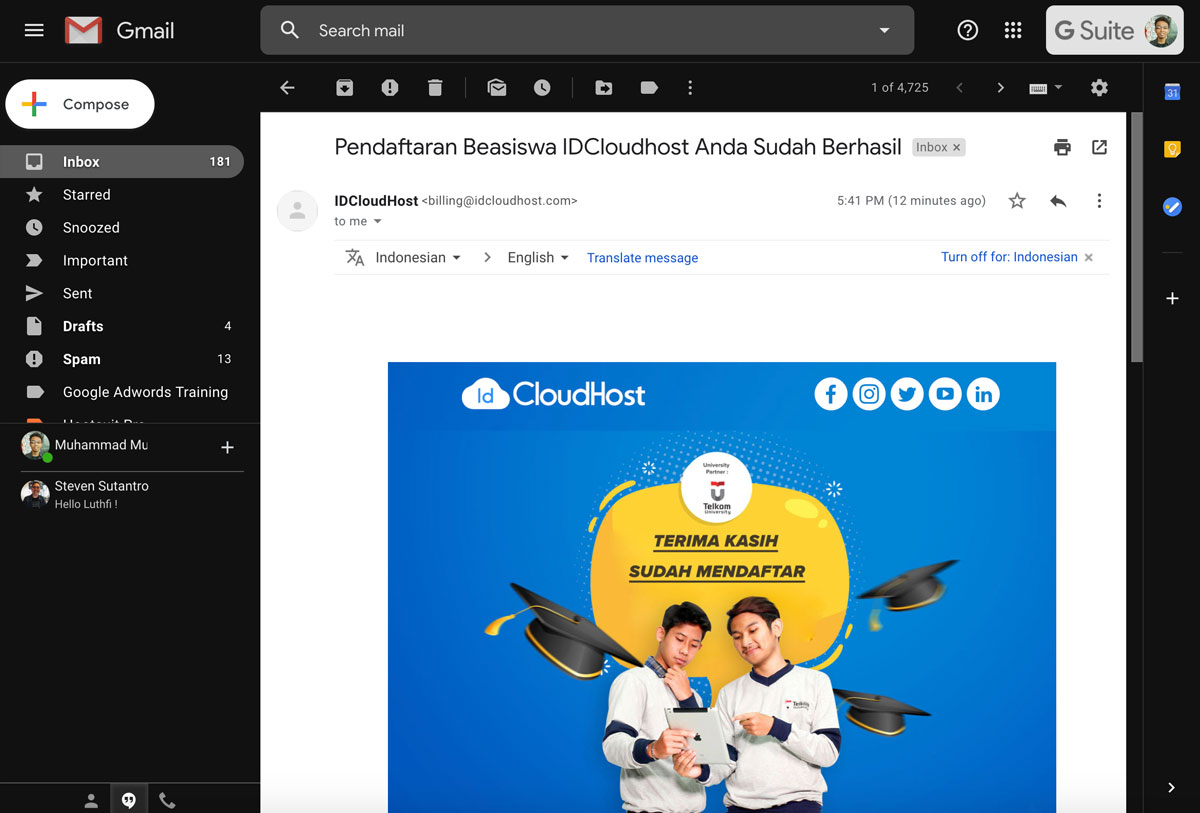Open the Google Tasks side panel

[1172, 207]
